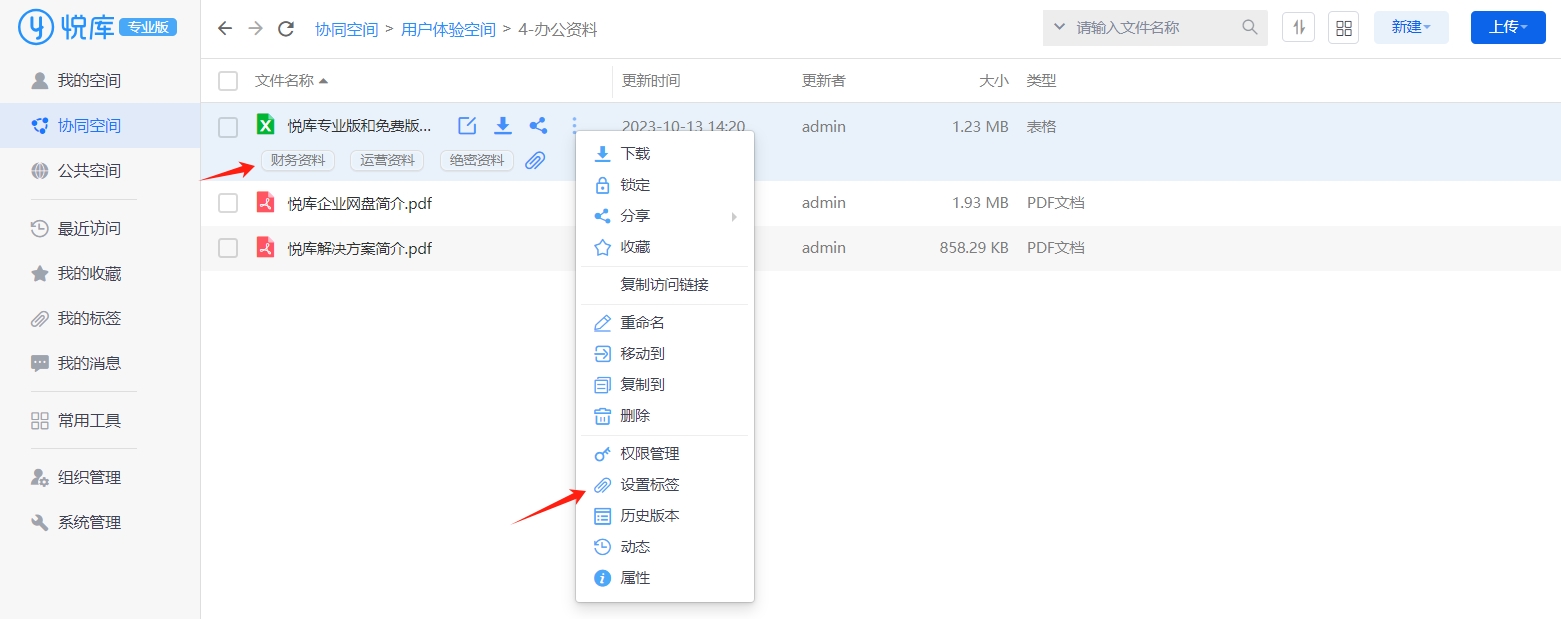The image size is (1561, 619).
Task: Click the sort order toggle icon
Action: coord(1298,28)
